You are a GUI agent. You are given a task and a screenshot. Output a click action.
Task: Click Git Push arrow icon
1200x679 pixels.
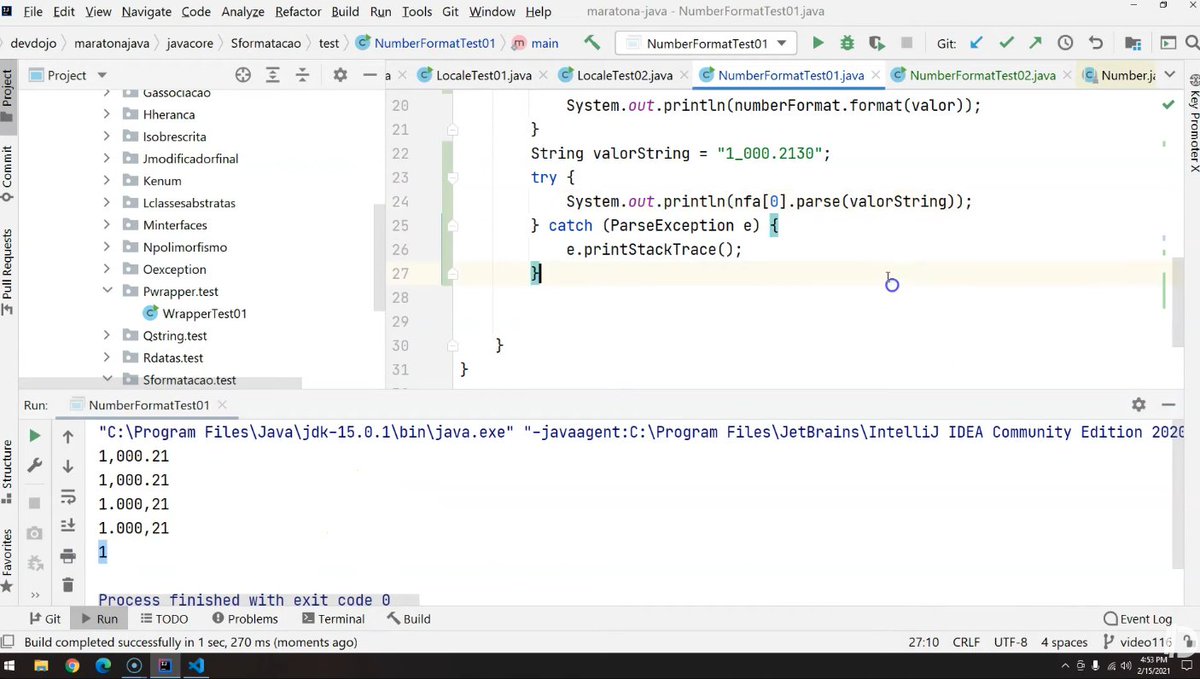click(x=1035, y=43)
